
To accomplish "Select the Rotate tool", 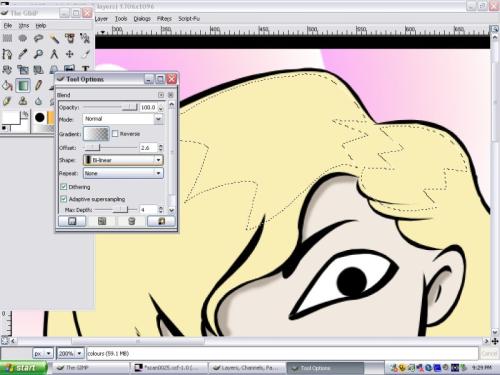I will 7,69.
